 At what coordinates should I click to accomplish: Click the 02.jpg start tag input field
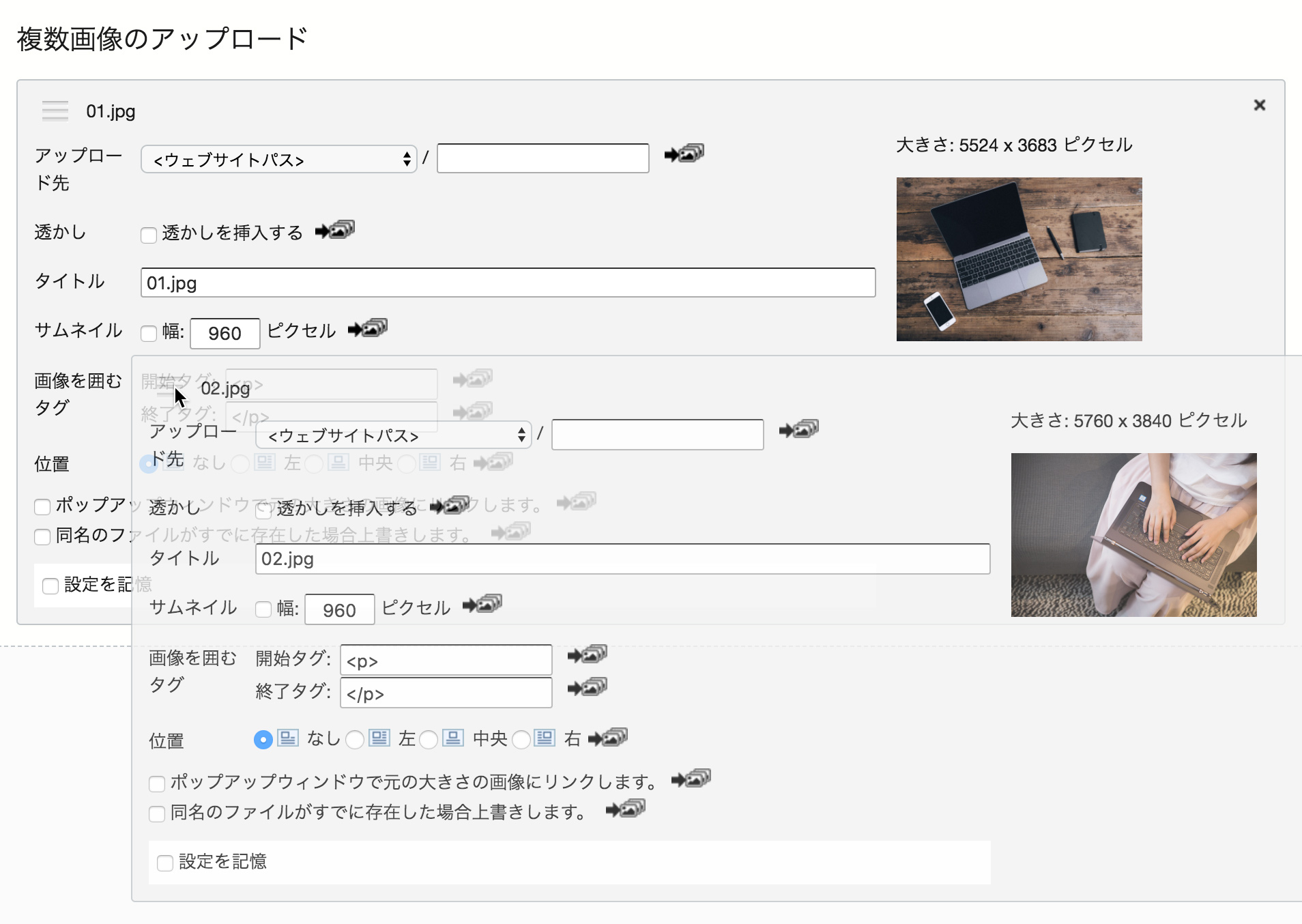click(x=446, y=661)
